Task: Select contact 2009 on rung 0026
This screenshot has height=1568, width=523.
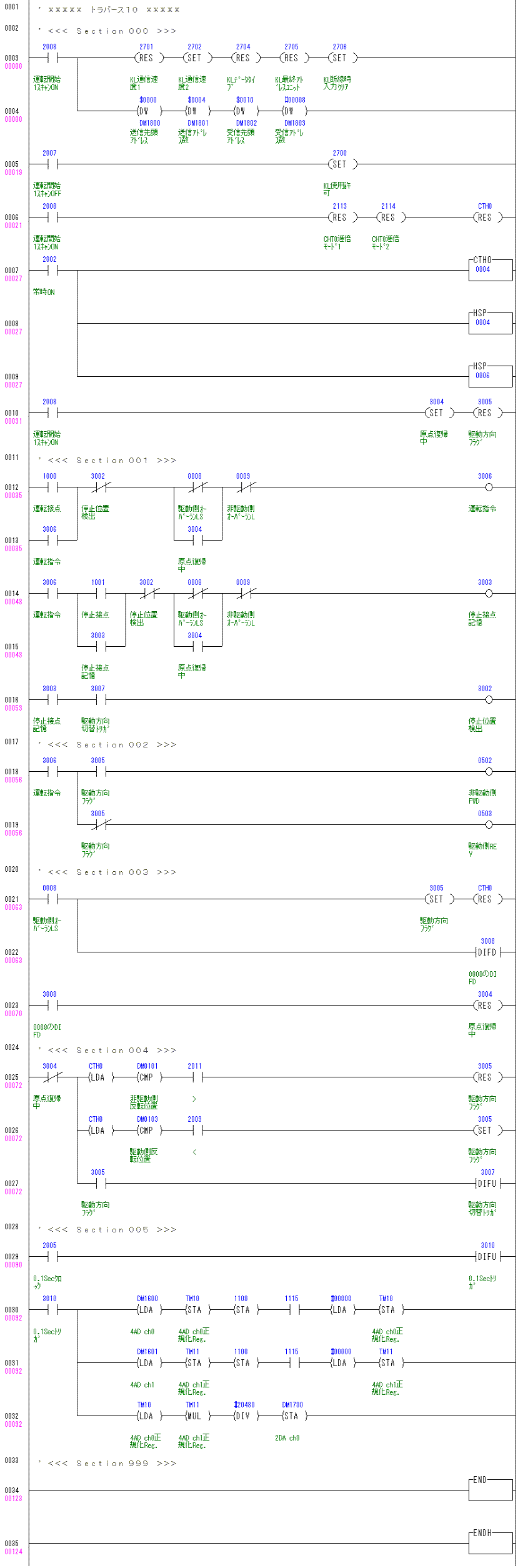Action: pyautogui.click(x=197, y=1131)
